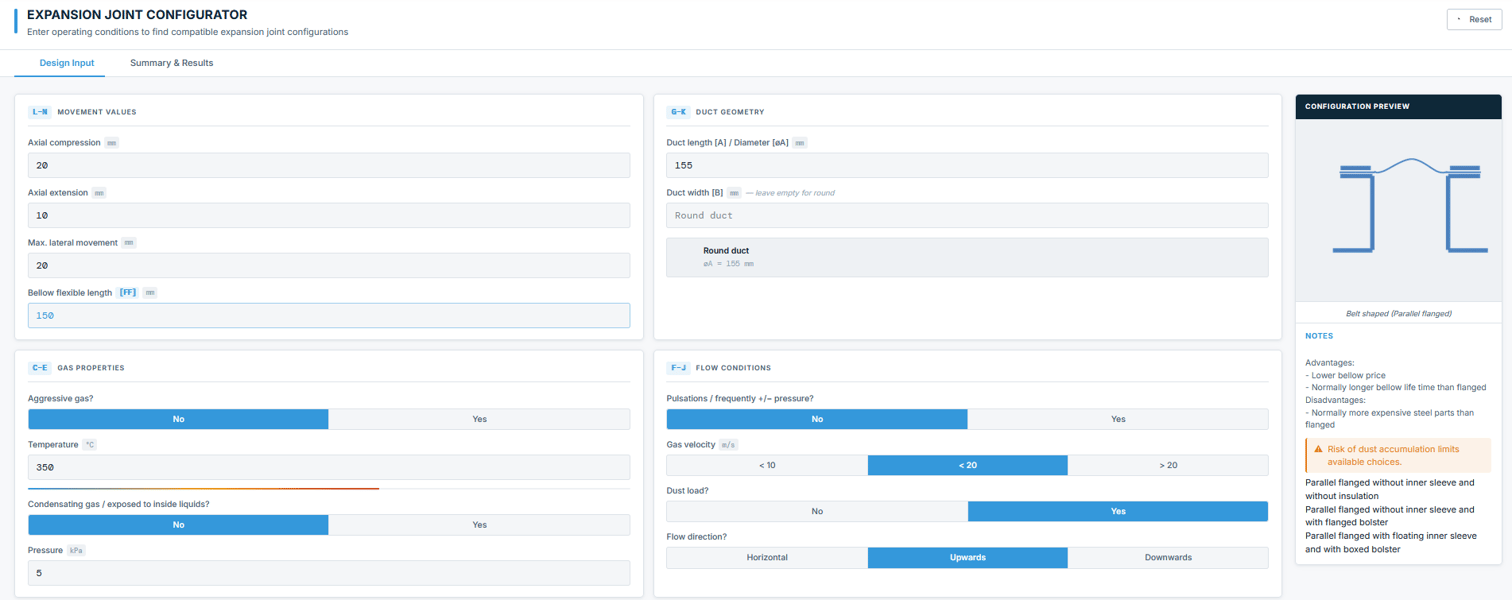Screen dimensions: 1512x600
Task: Click the Temperature input field
Action: point(329,467)
